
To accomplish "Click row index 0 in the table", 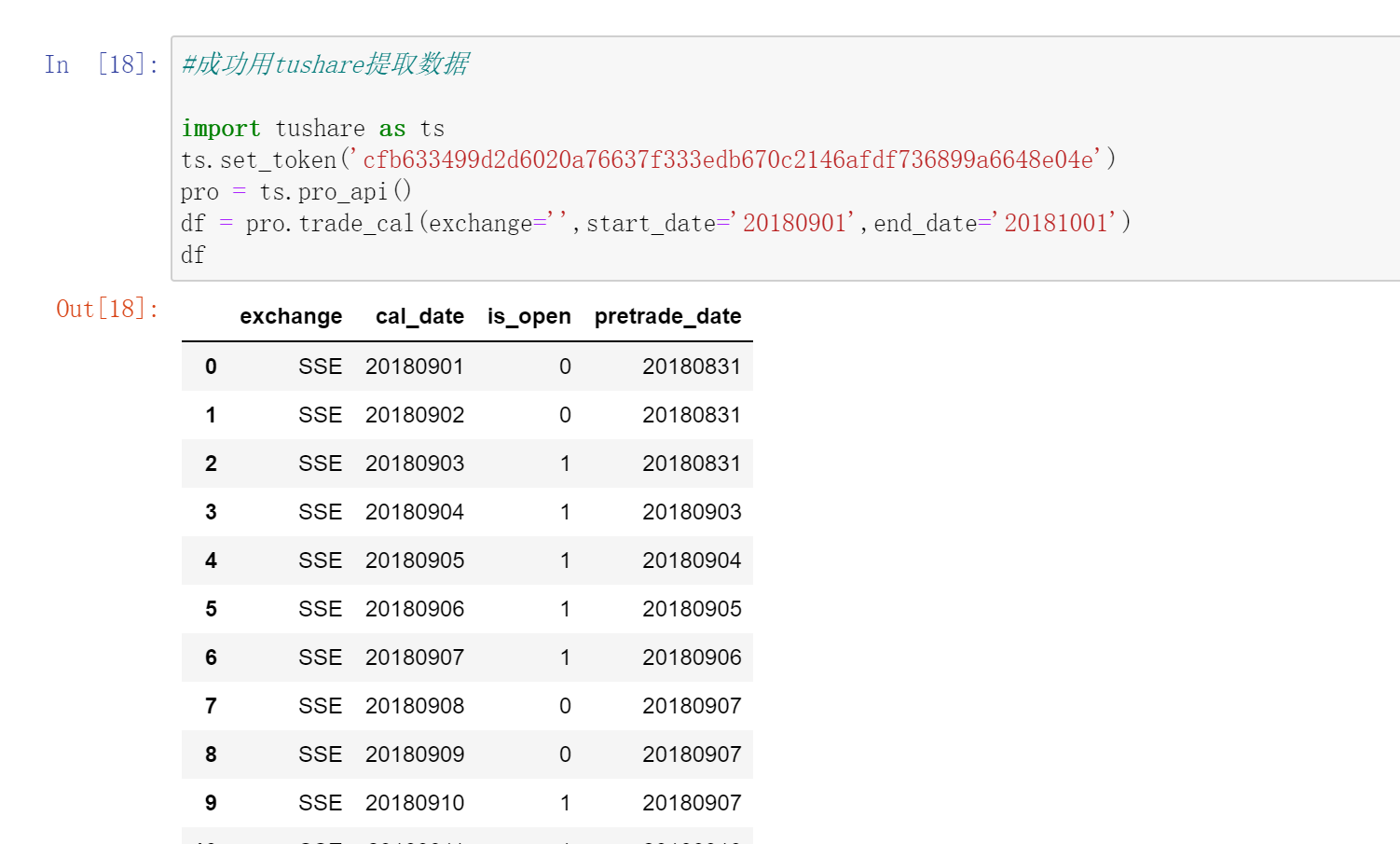I will click(x=211, y=367).
